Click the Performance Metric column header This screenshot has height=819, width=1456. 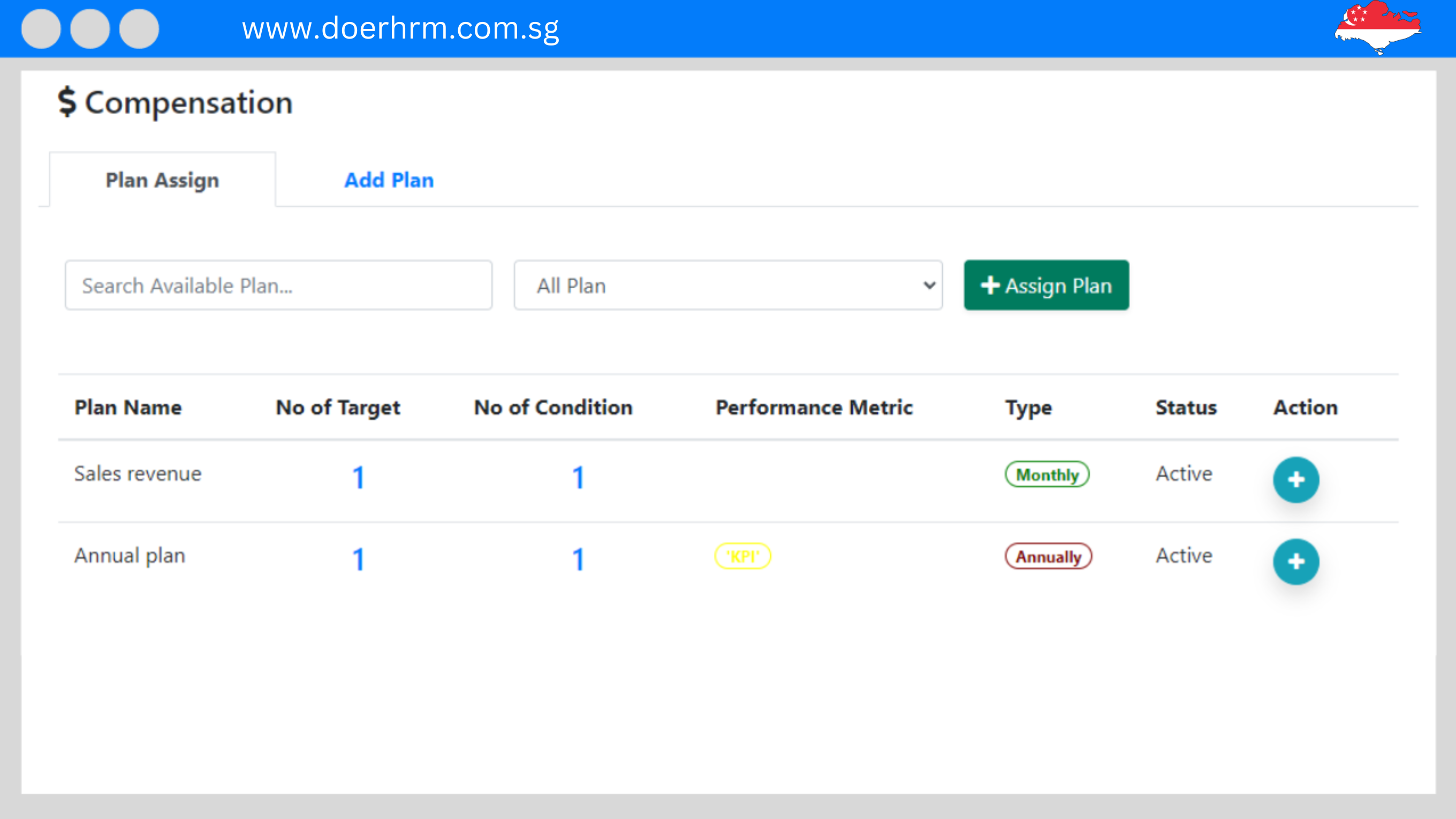pos(814,407)
